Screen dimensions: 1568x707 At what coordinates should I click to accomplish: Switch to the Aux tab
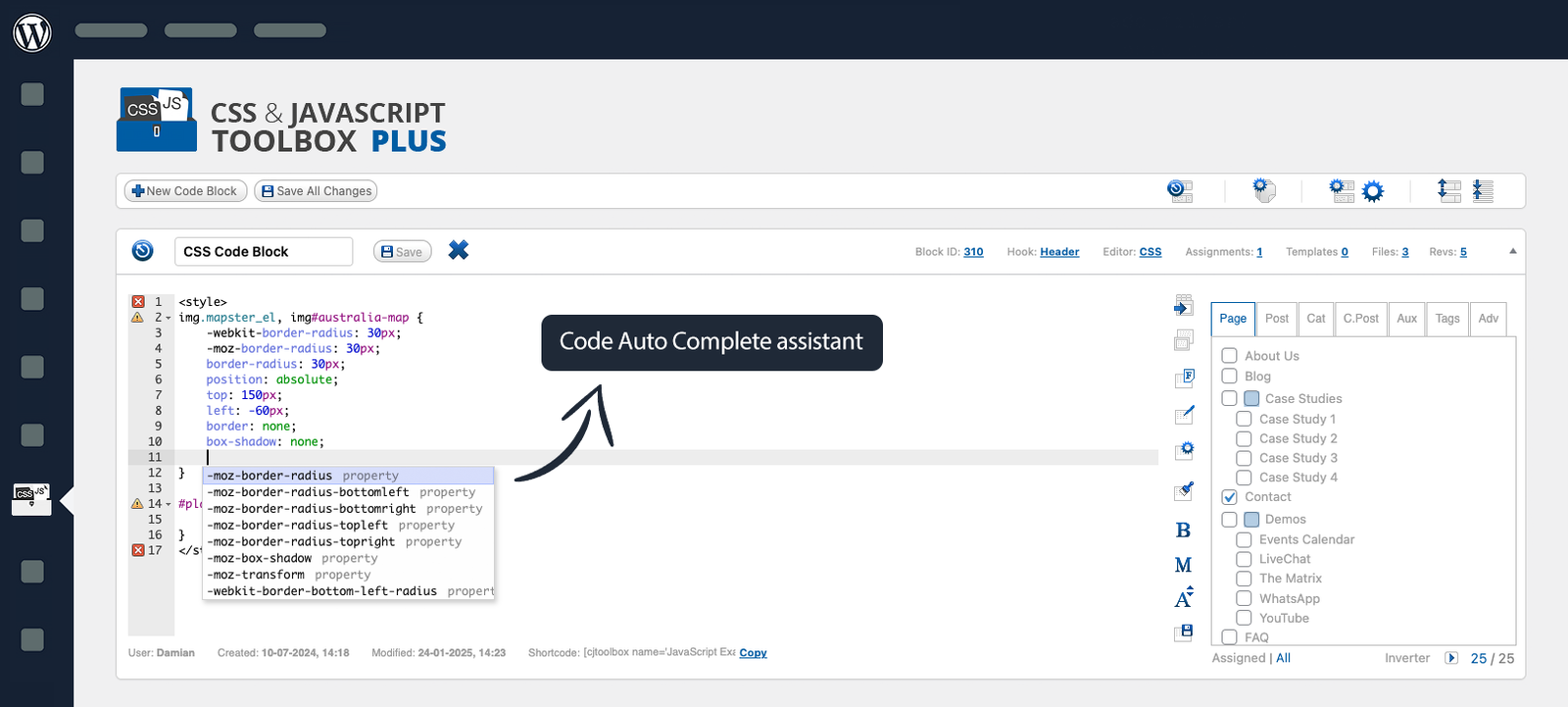tap(1407, 319)
